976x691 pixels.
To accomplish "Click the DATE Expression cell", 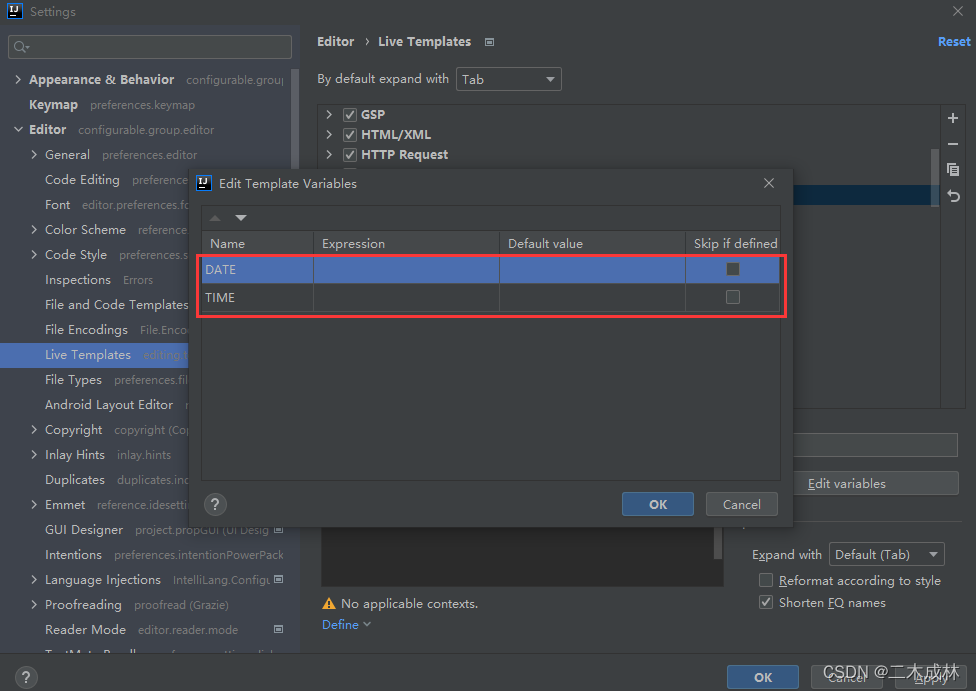I will pos(406,270).
